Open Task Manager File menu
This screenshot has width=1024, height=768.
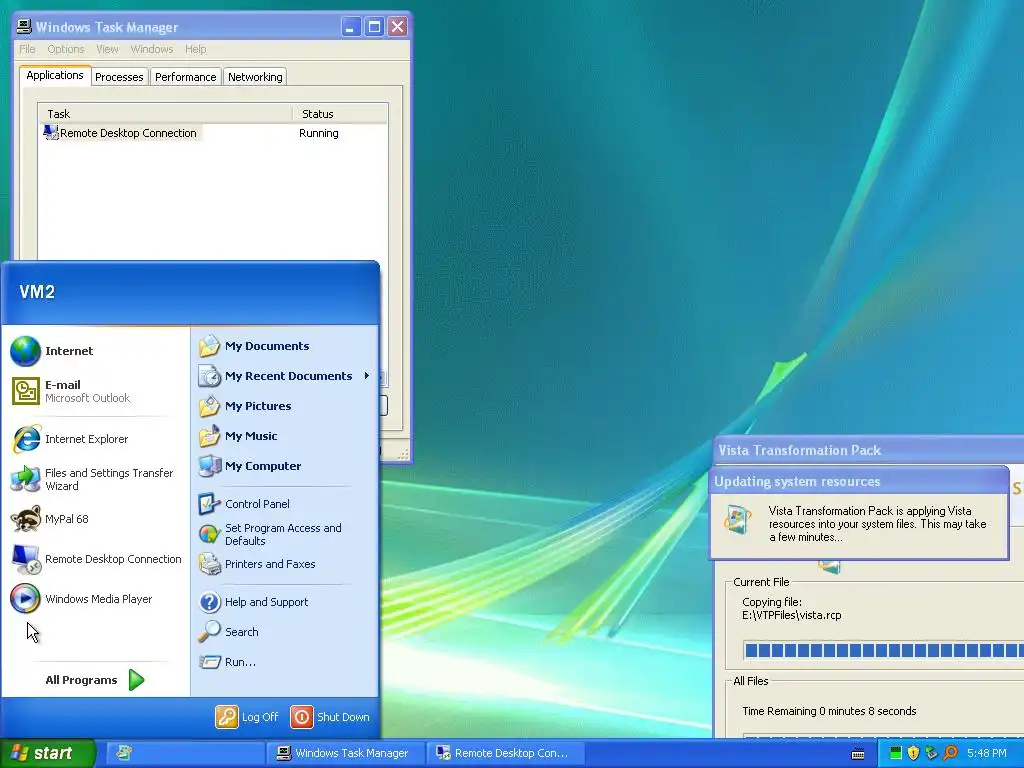(27, 49)
